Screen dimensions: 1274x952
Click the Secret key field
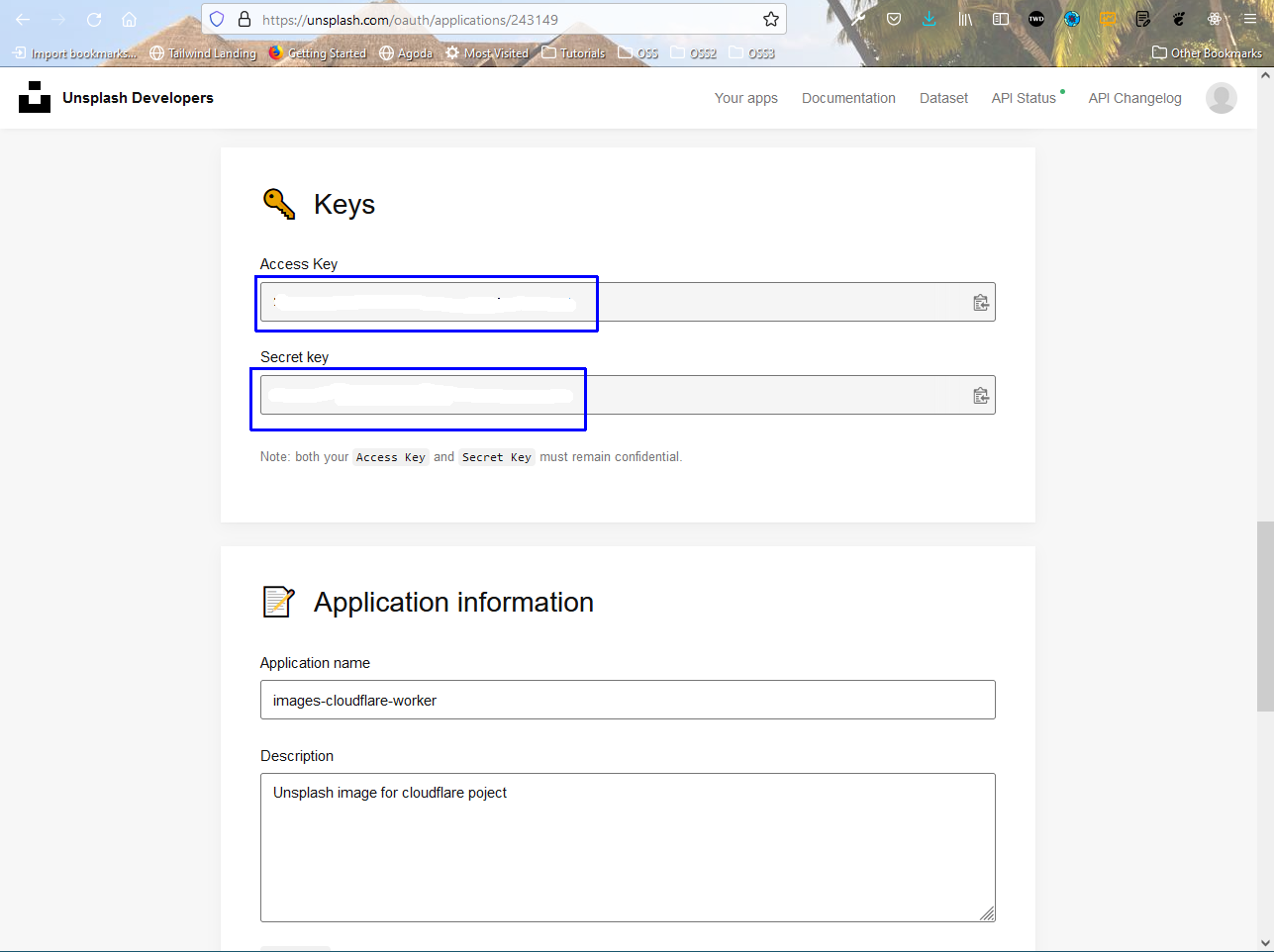pos(628,395)
